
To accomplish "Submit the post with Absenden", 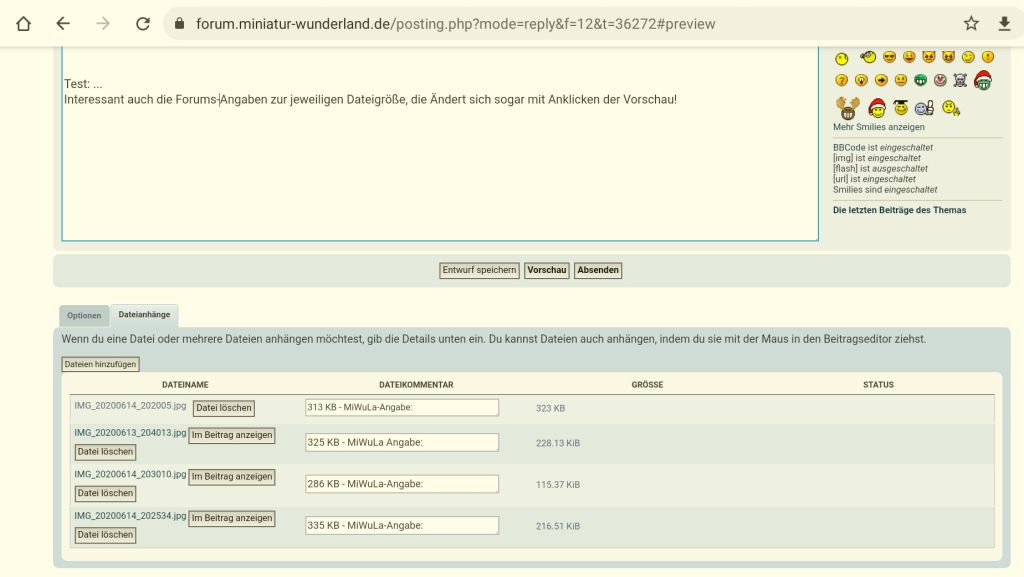I will tap(598, 270).
